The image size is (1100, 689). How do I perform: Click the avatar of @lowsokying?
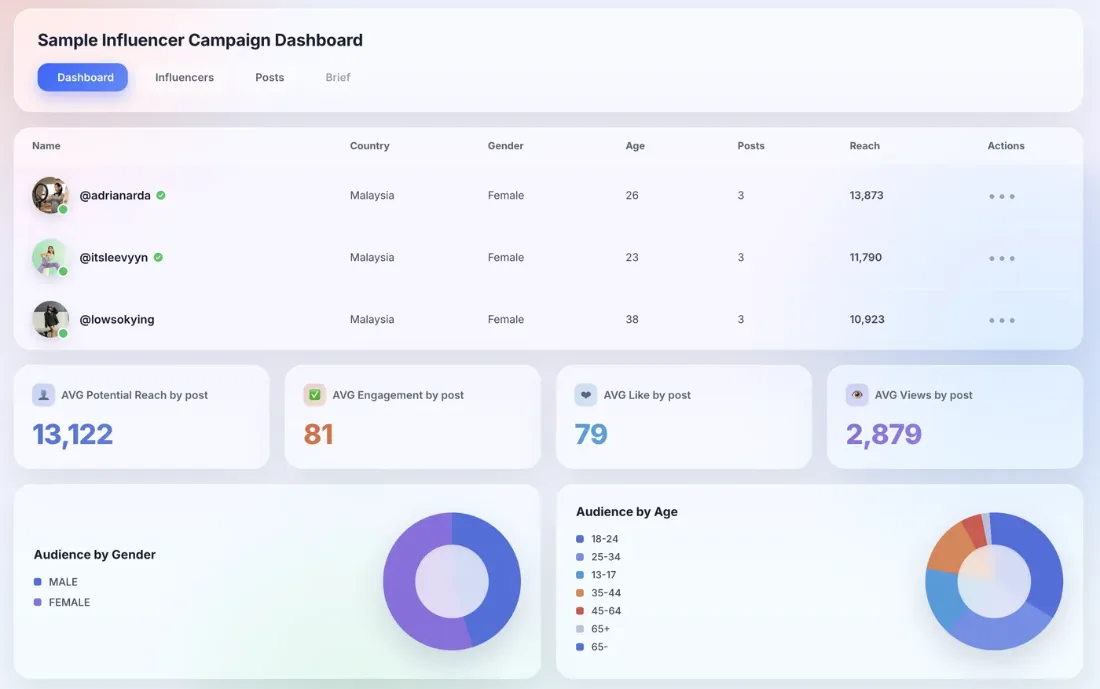tap(51, 319)
